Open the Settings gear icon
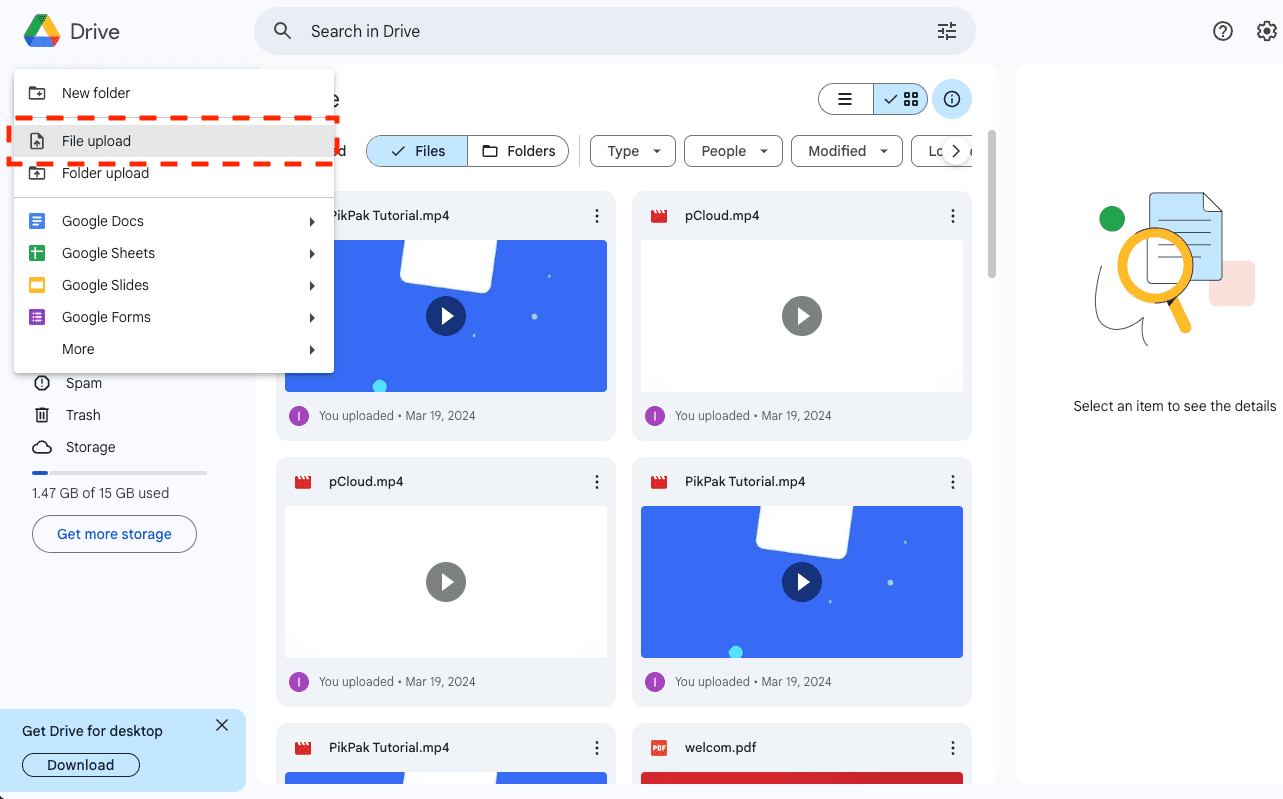This screenshot has width=1283, height=799. pyautogui.click(x=1266, y=31)
